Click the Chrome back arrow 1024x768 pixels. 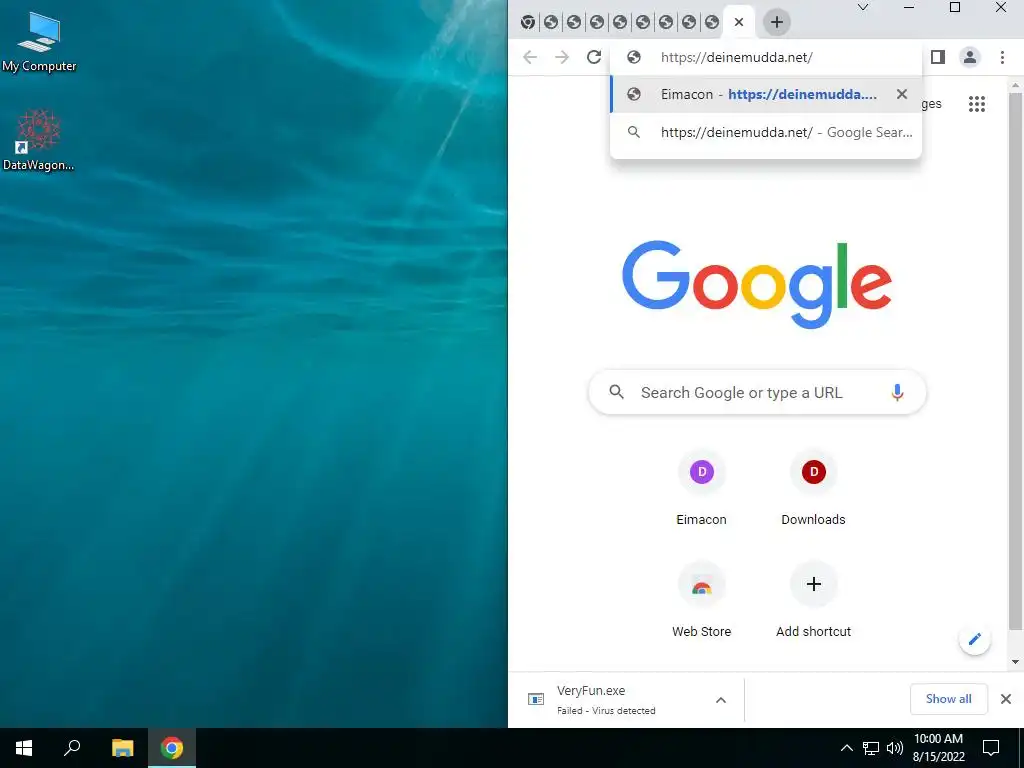click(x=530, y=57)
